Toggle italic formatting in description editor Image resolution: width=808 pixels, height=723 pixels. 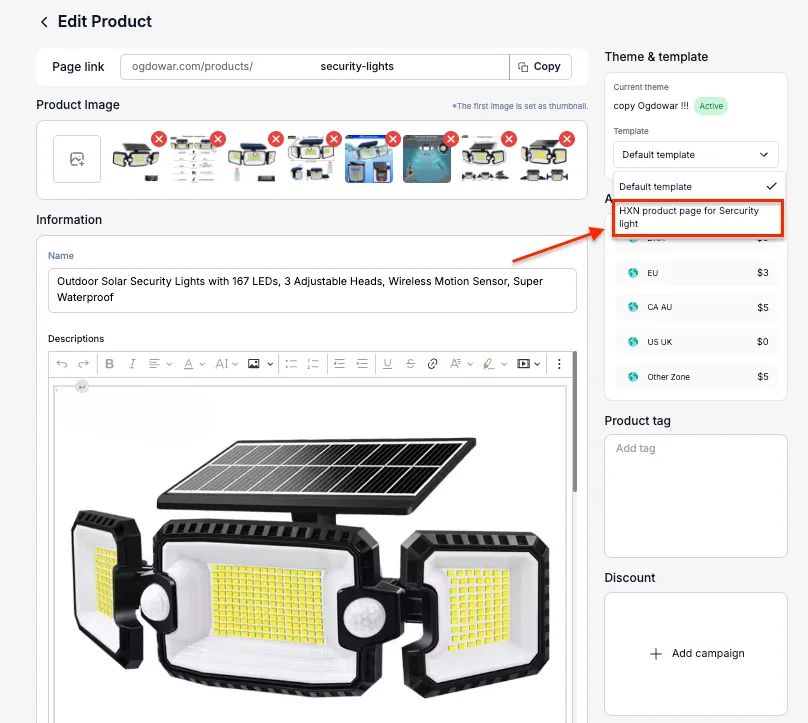pos(132,364)
